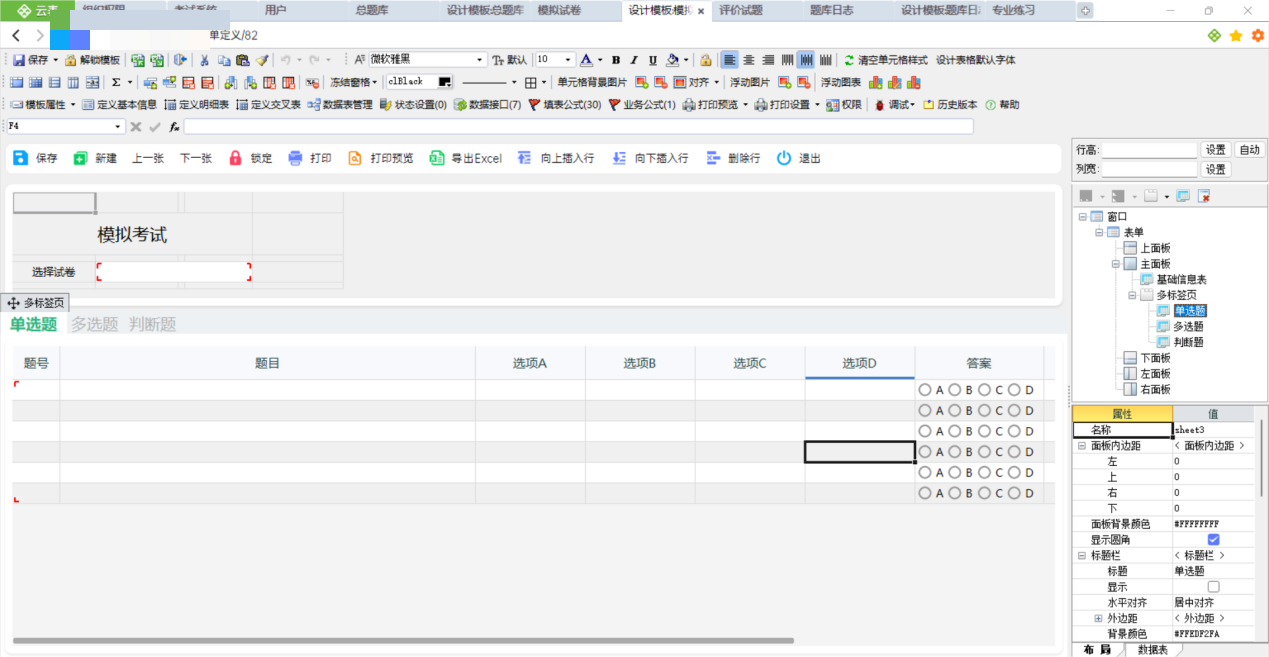Open the 冻结窗格 dropdown

click(x=375, y=82)
